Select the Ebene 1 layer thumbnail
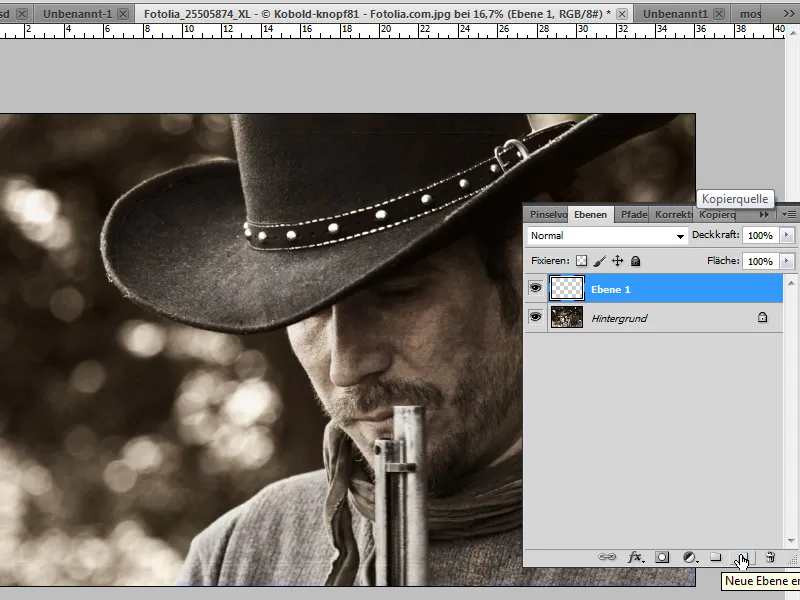The image size is (800, 600). [566, 288]
